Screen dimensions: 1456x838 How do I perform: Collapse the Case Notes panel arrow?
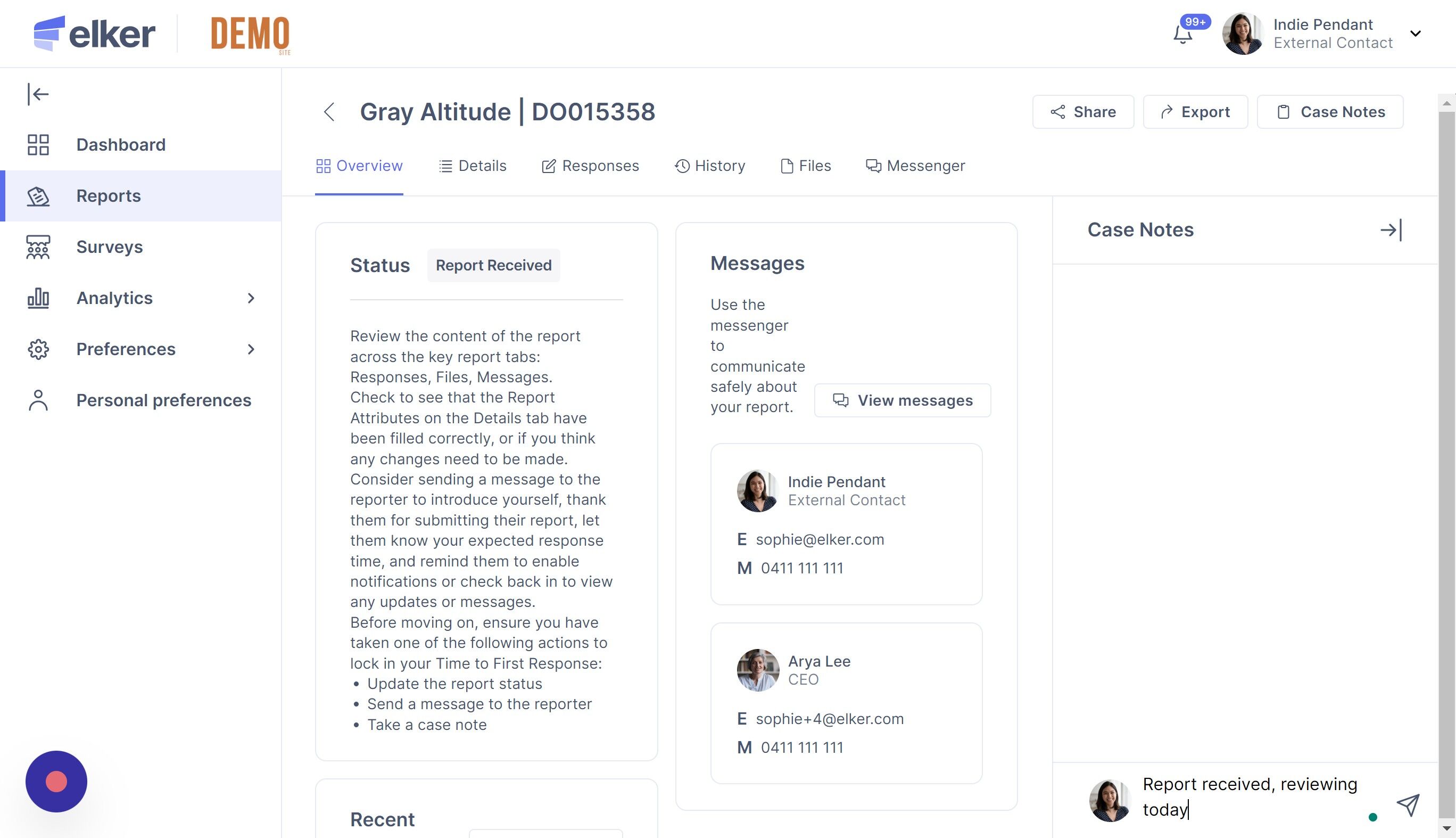click(x=1391, y=230)
